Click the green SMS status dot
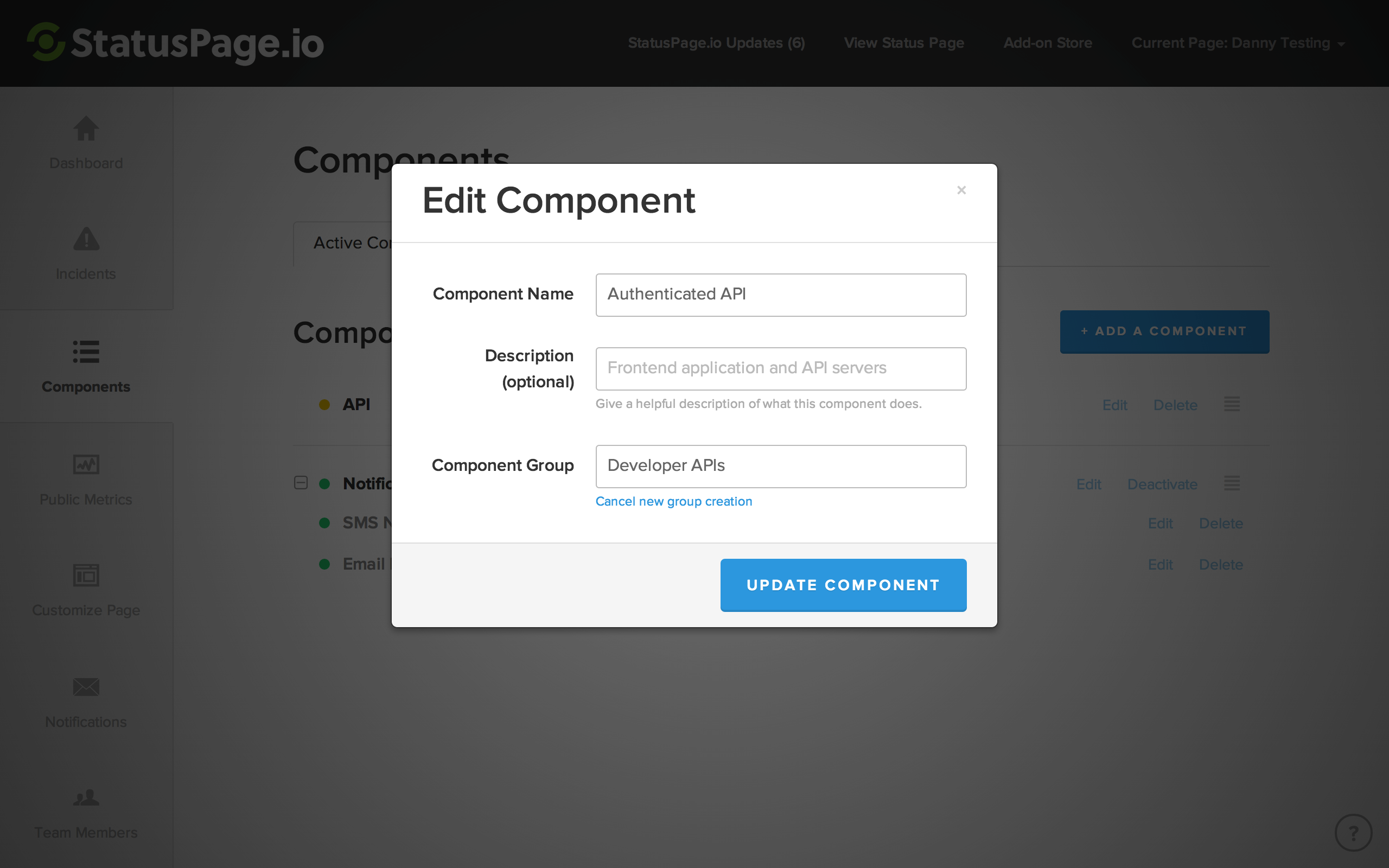 [x=324, y=523]
